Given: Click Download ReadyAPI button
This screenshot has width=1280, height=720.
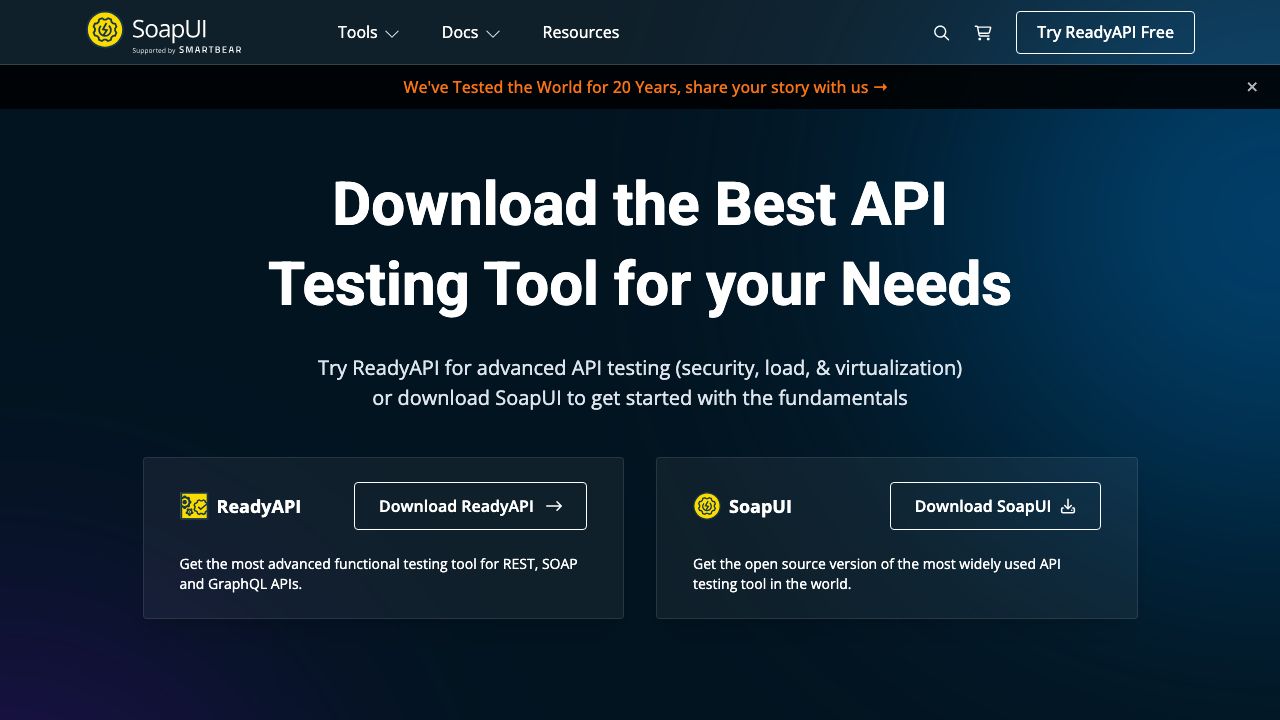Looking at the screenshot, I should (x=470, y=506).
